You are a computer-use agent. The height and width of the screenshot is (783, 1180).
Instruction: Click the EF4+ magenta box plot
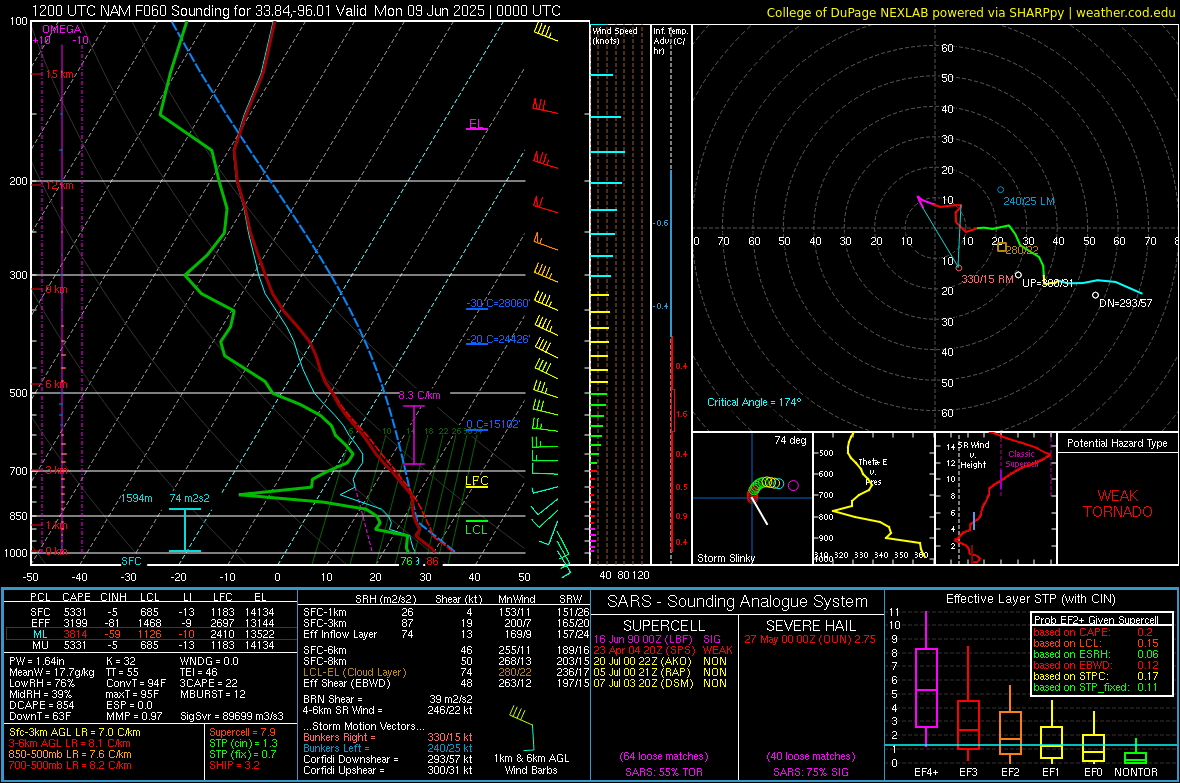pyautogui.click(x=926, y=679)
